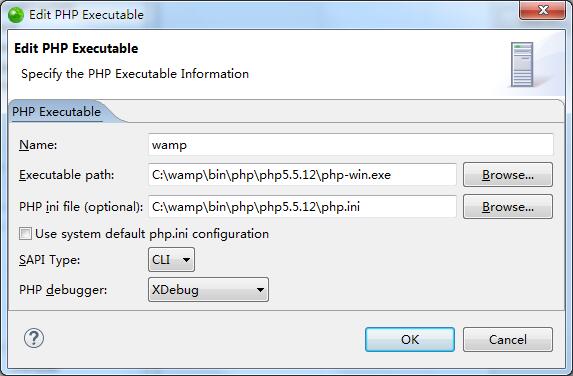Close the Edit PHP Executable dialog

click(x=543, y=10)
